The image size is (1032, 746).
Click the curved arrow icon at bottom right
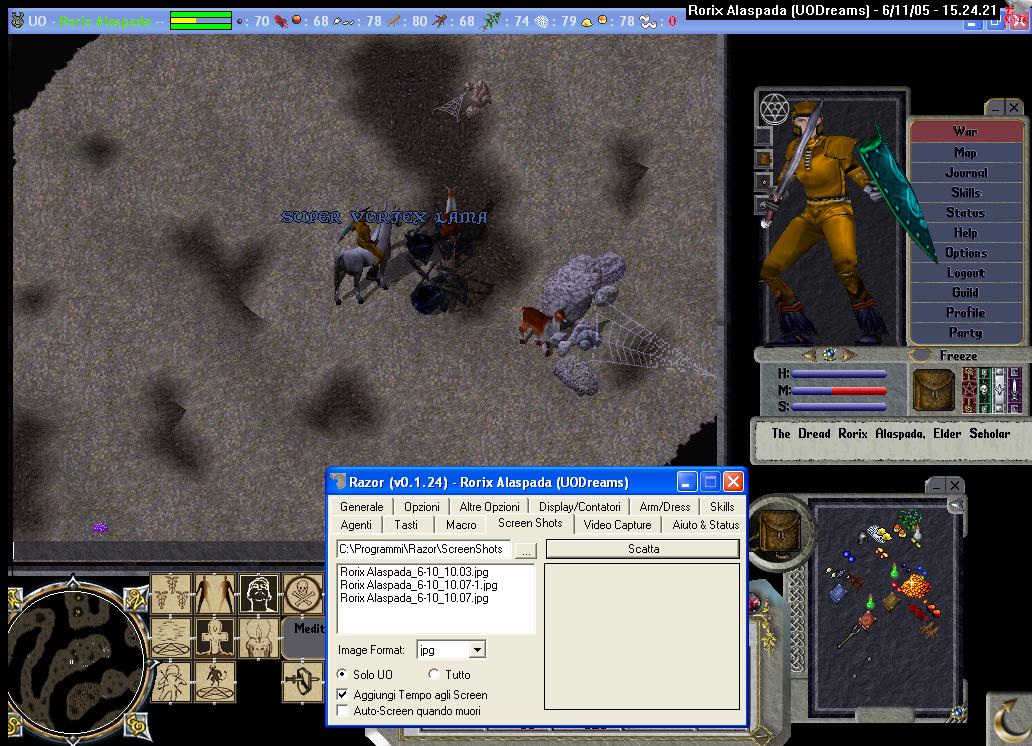tap(1010, 719)
